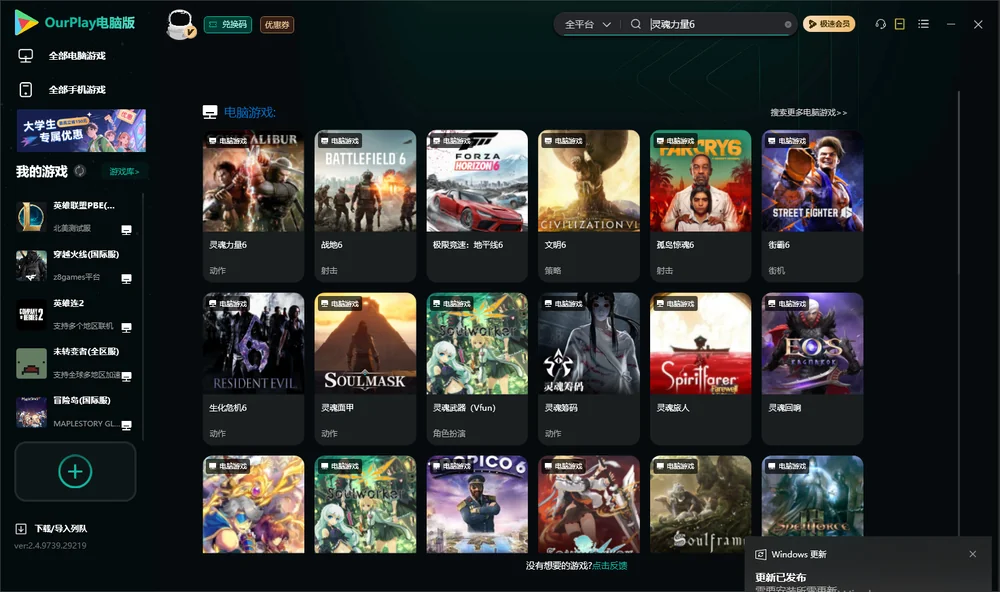Open the 灵魂面甲 Soulmask game card
The height and width of the screenshot is (592, 1000).
pos(365,368)
